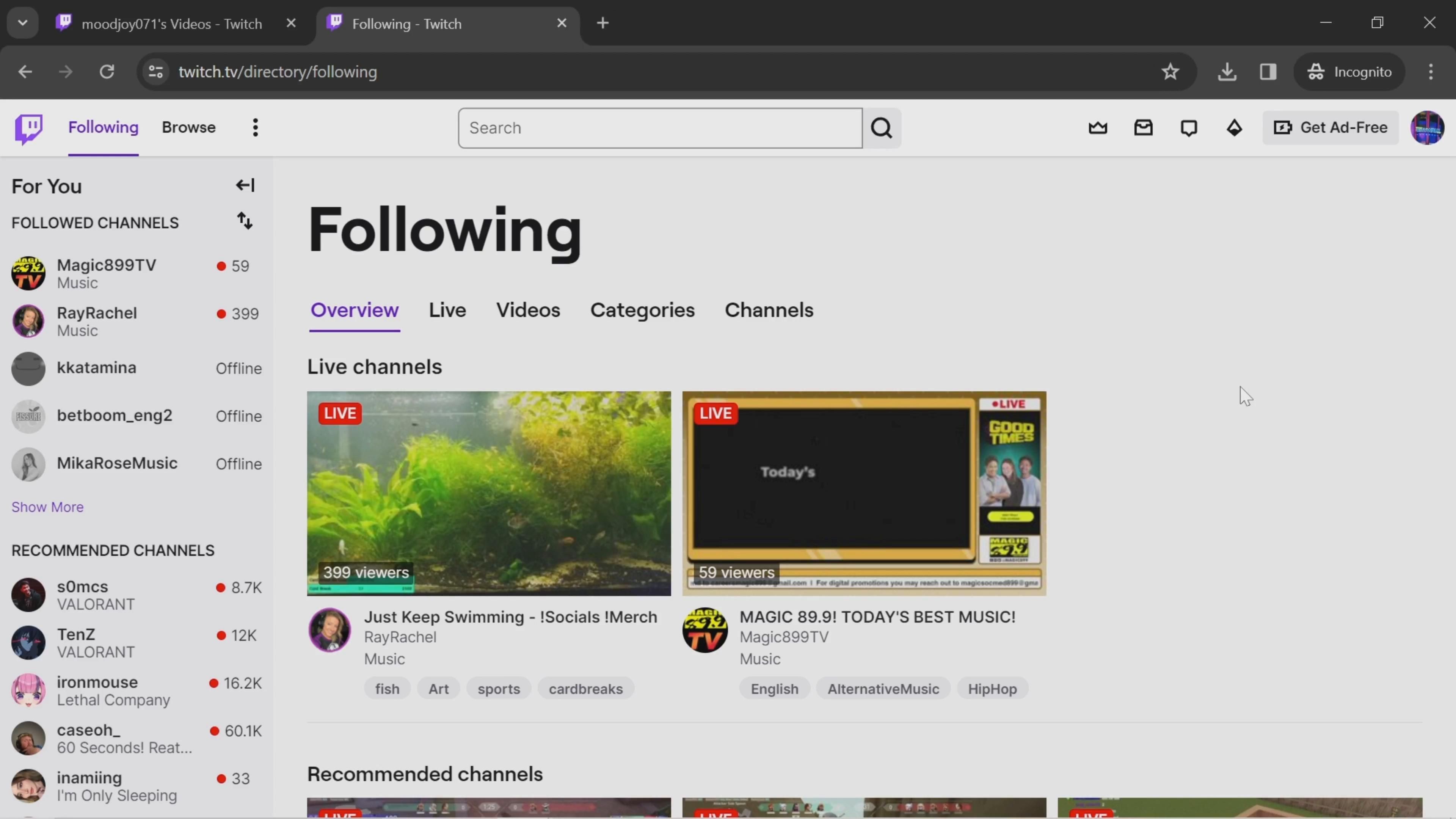The image size is (1456, 819).
Task: Click inside the Search input field
Action: pos(660,128)
